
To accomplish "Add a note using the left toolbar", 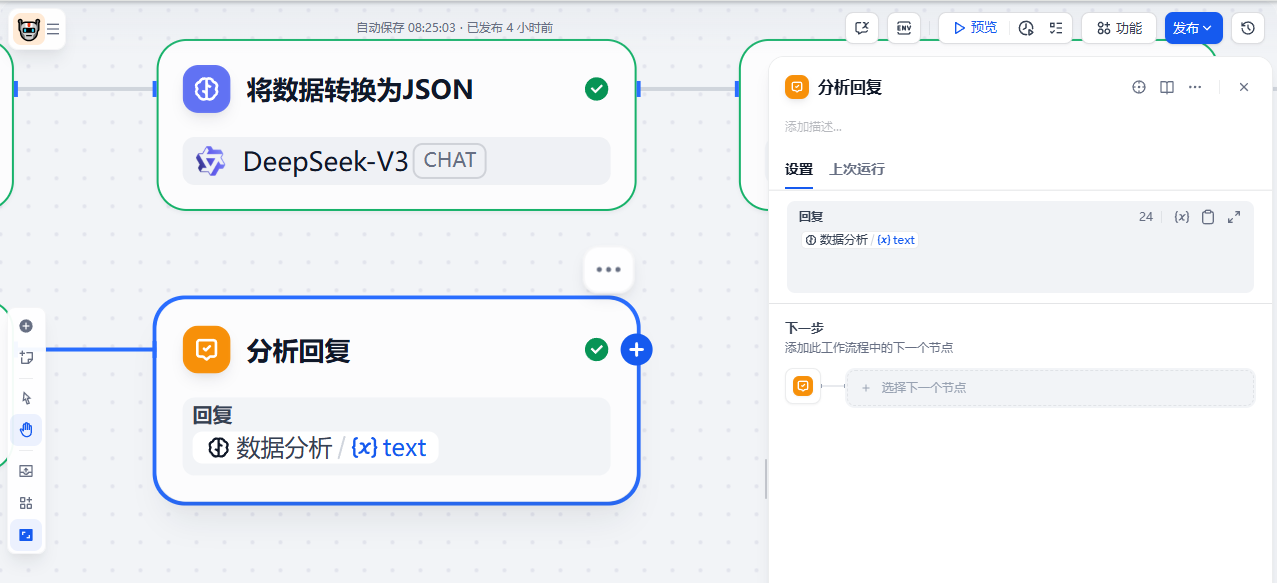I will click(x=26, y=357).
